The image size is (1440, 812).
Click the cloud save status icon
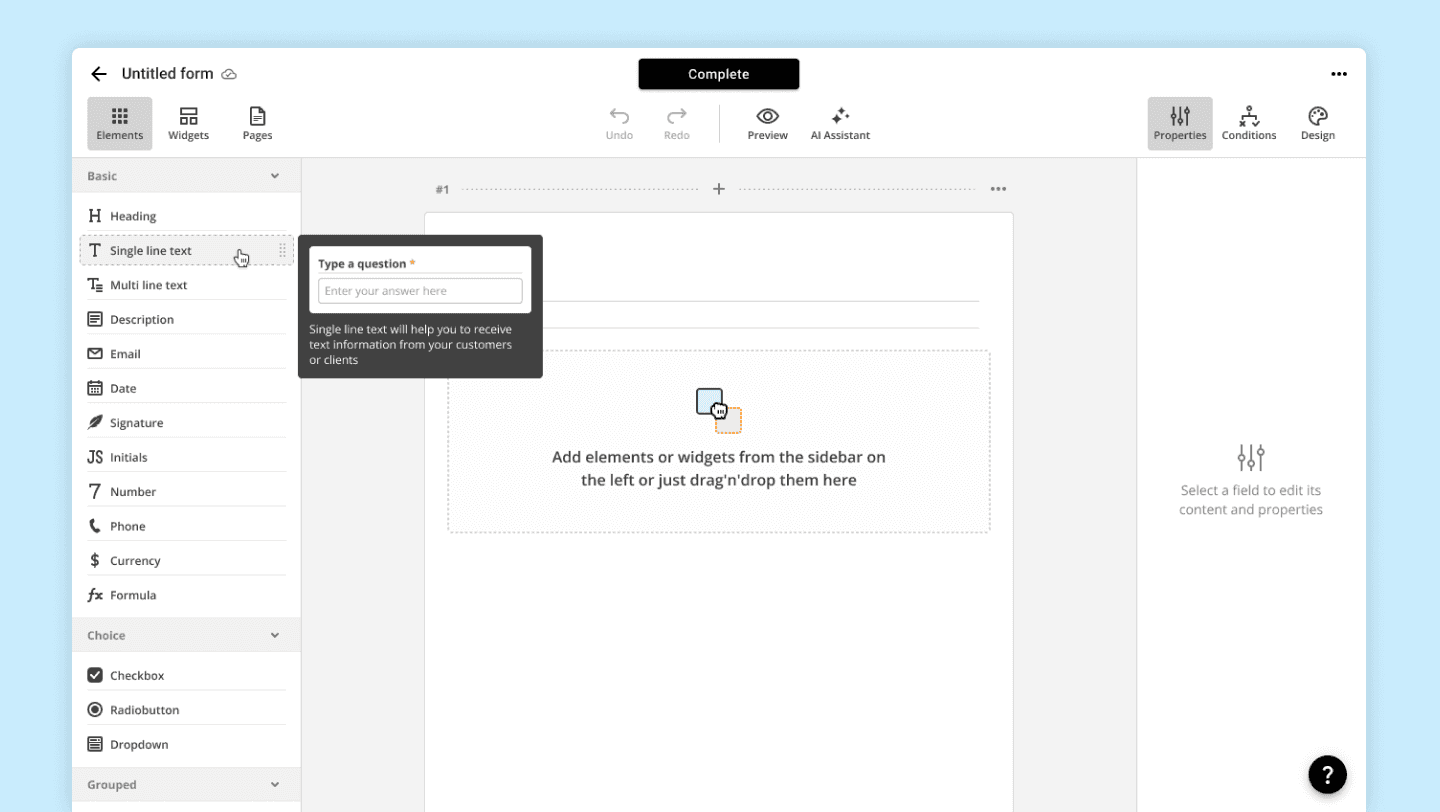coord(229,74)
